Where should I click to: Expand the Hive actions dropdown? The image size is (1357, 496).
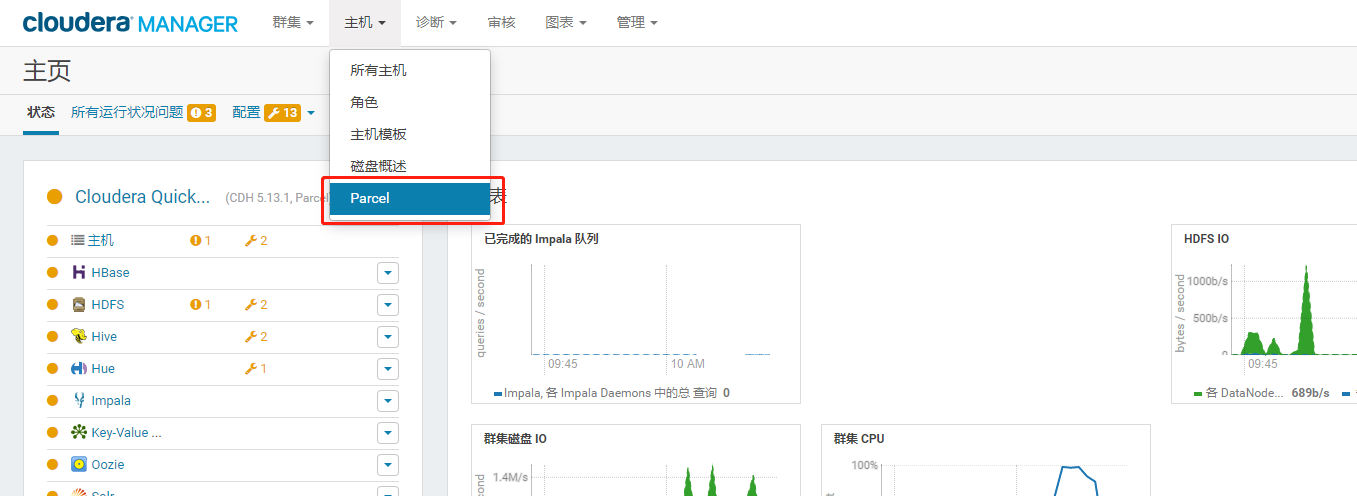pos(388,336)
